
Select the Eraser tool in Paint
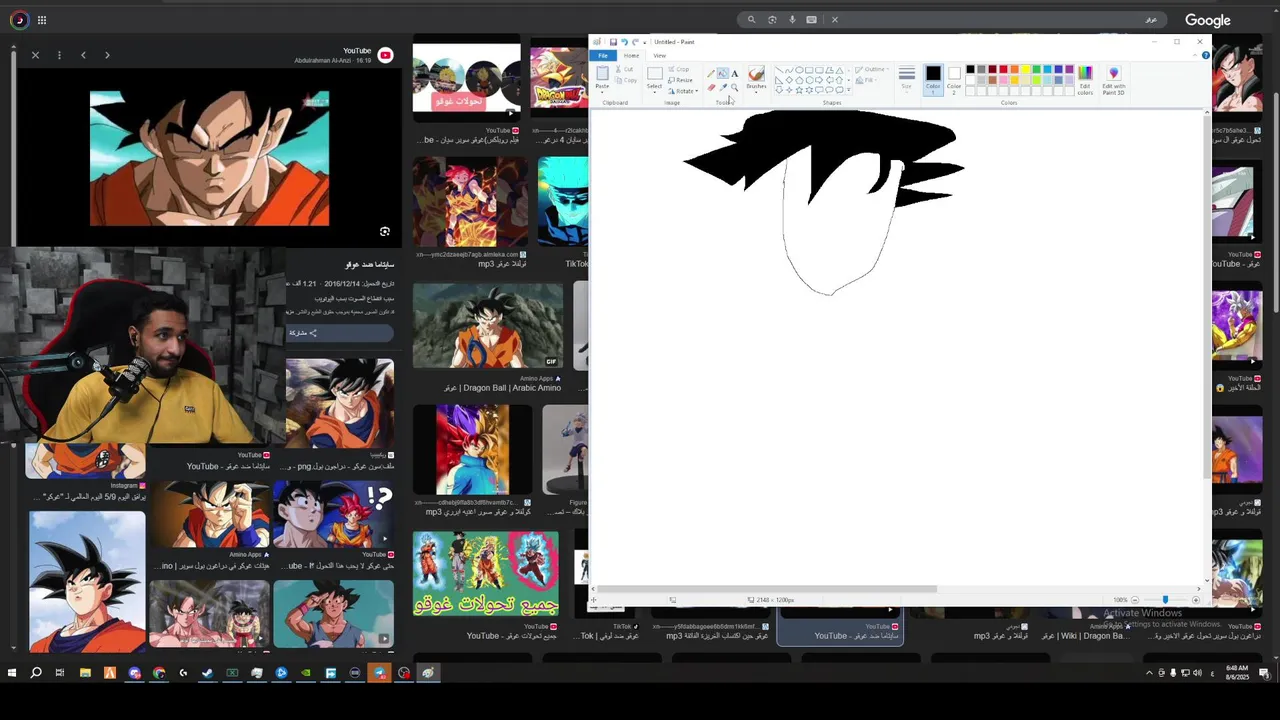pos(711,87)
